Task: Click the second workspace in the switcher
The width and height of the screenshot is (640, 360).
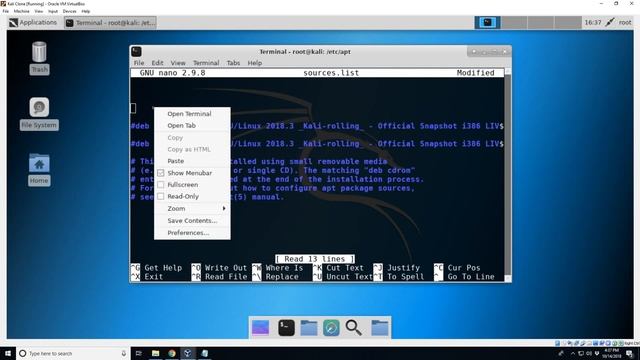Action: pyautogui.click(x=514, y=22)
